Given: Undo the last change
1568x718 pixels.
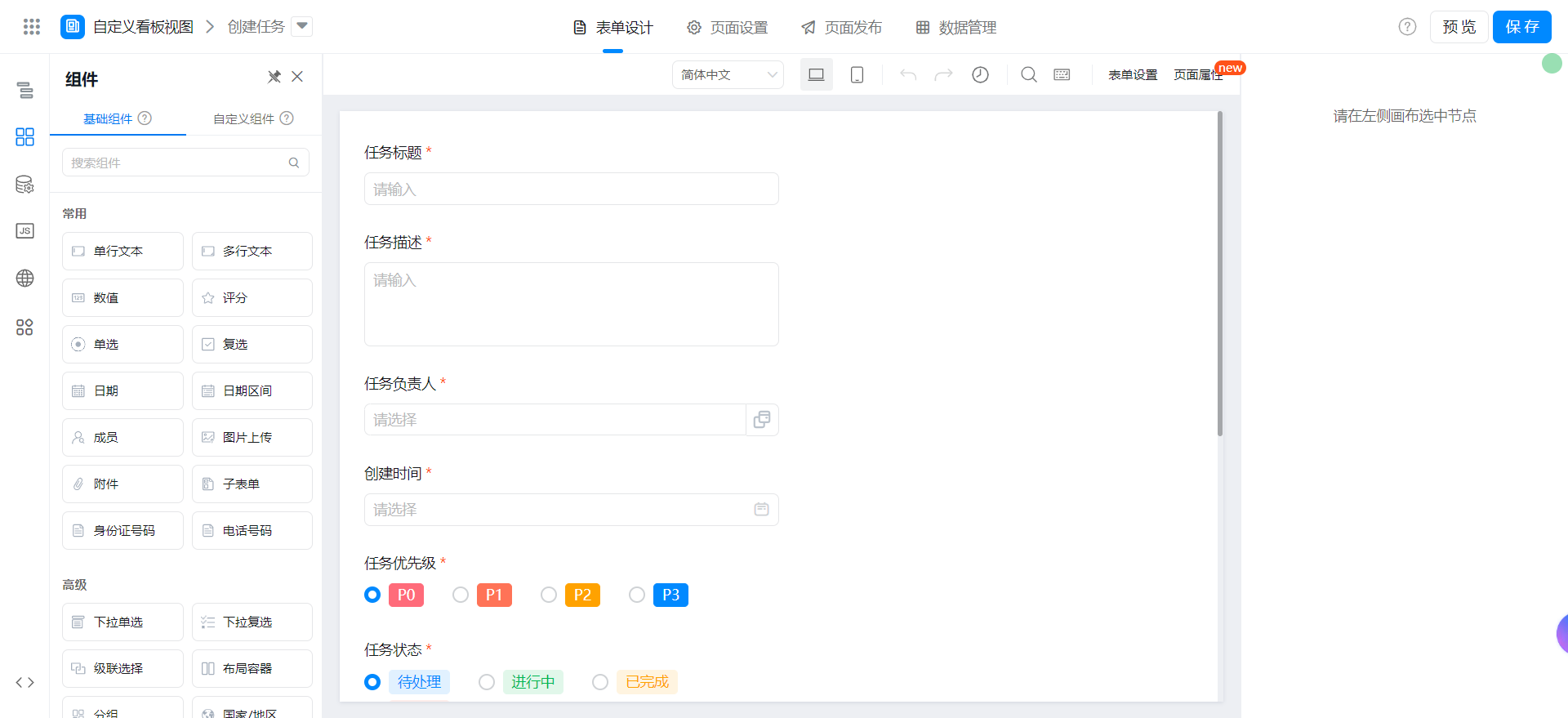Looking at the screenshot, I should (907, 74).
